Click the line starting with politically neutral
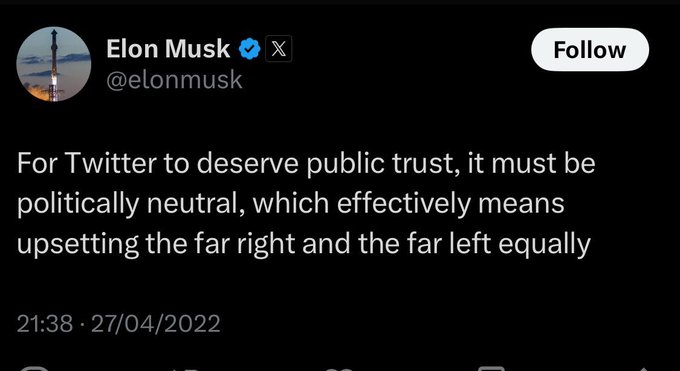The height and width of the screenshot is (371, 680). click(291, 204)
